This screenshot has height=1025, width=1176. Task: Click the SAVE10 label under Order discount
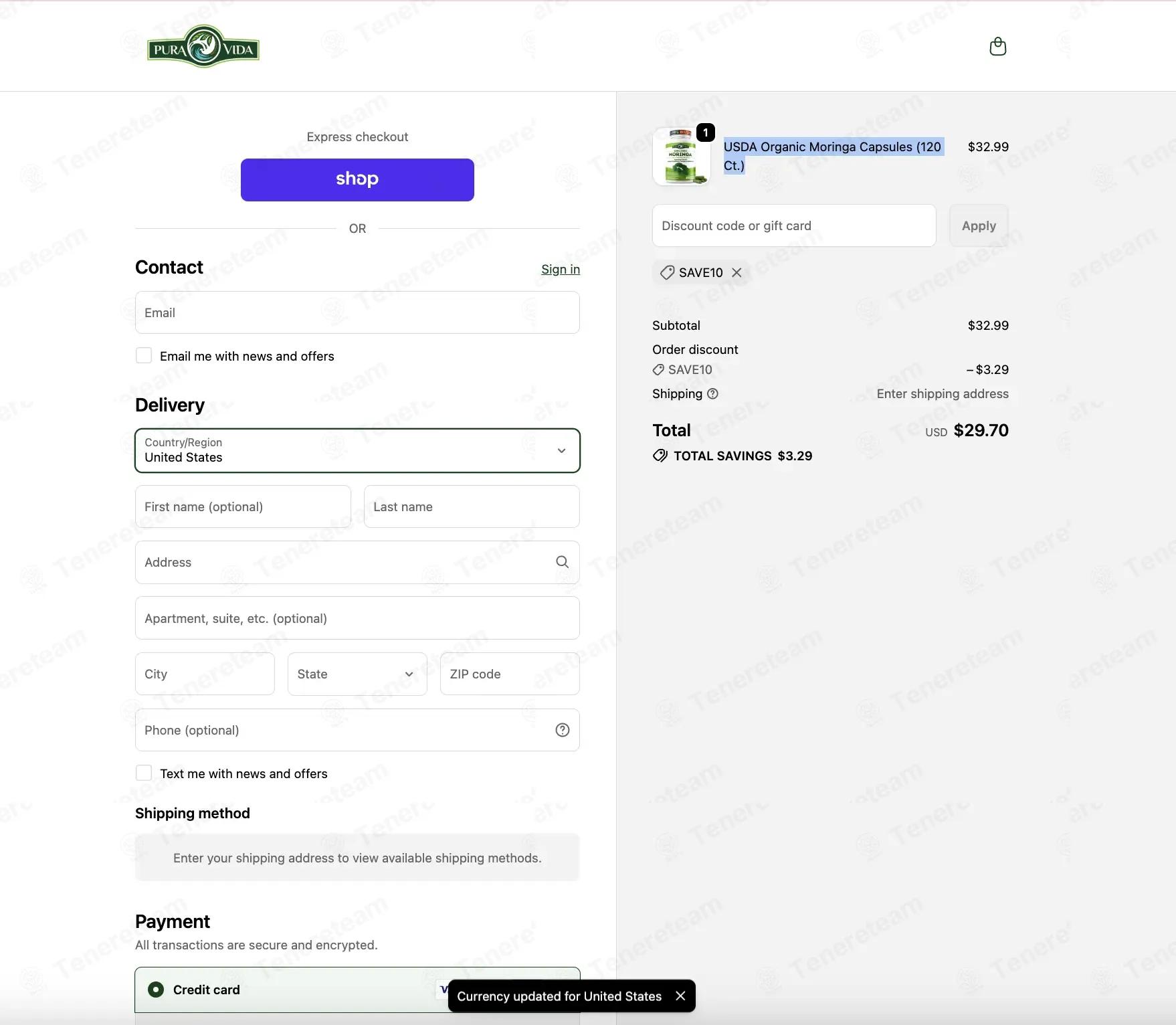click(690, 369)
